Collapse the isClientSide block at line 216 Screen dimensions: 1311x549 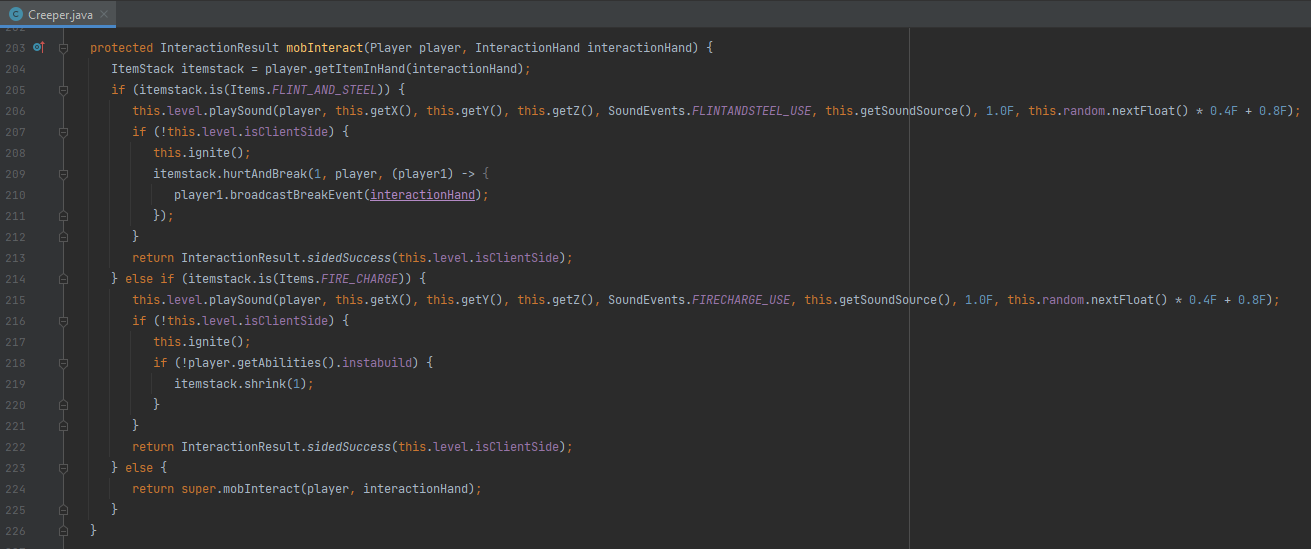tap(63, 320)
